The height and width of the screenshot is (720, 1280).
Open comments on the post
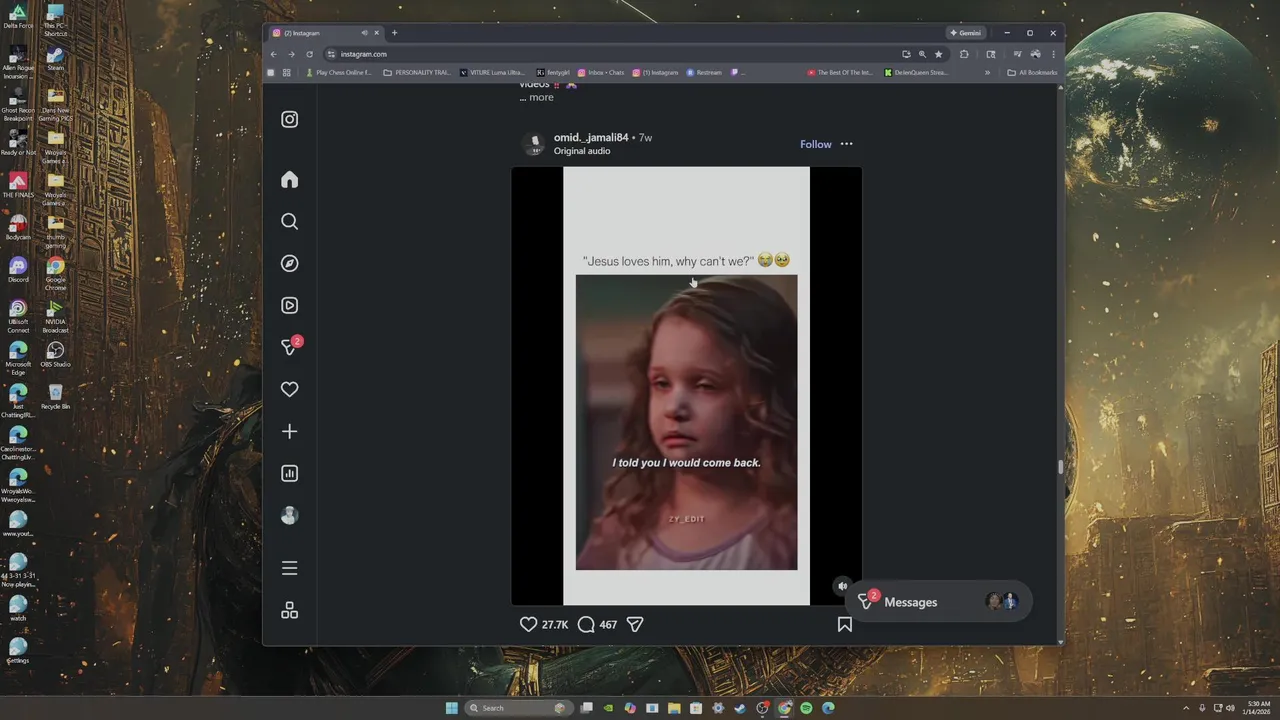[x=586, y=624]
